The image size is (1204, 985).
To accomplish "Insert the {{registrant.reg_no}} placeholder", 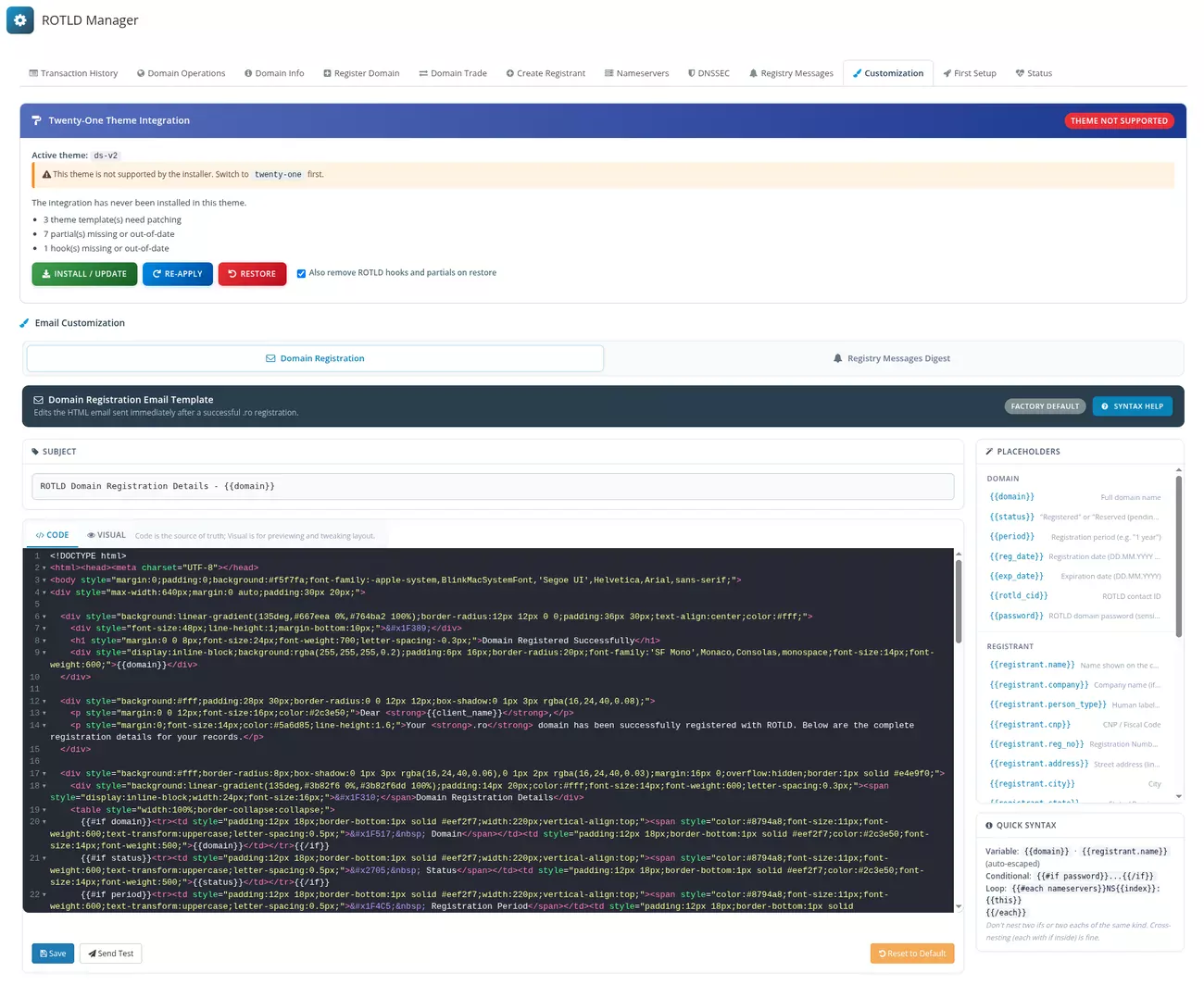I will 1036,744.
